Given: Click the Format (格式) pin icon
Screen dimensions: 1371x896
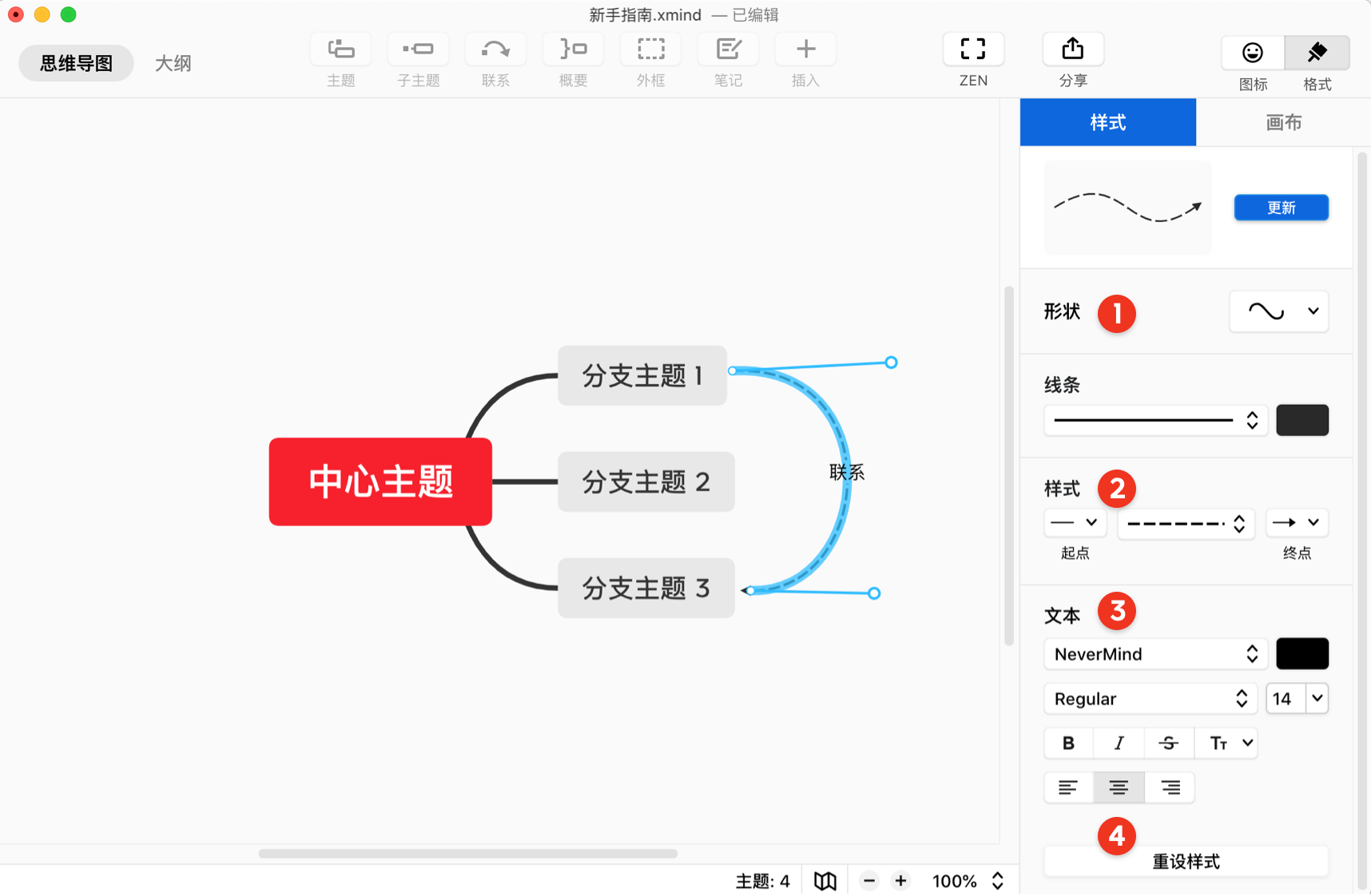Looking at the screenshot, I should point(1317,53).
